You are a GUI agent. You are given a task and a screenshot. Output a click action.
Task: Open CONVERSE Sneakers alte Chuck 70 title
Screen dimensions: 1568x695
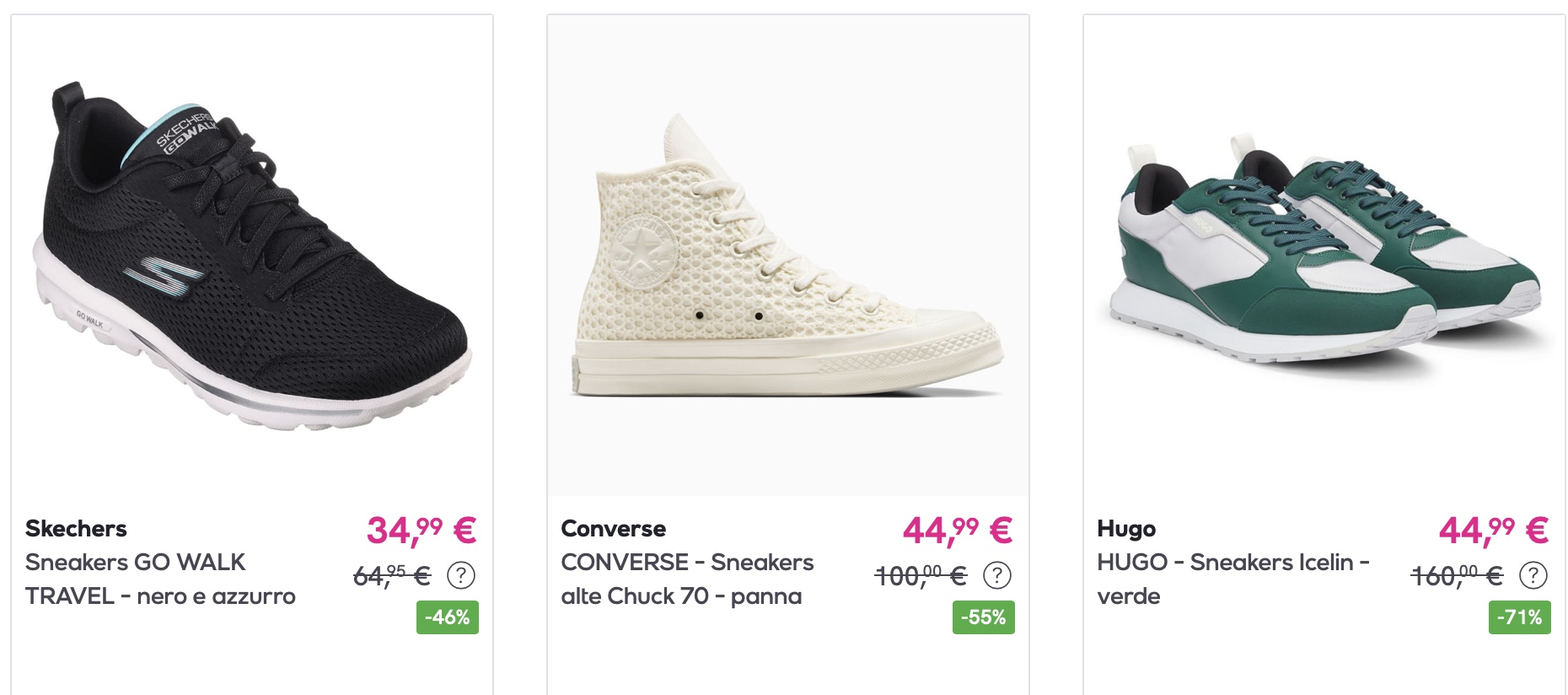pyautogui.click(x=687, y=579)
